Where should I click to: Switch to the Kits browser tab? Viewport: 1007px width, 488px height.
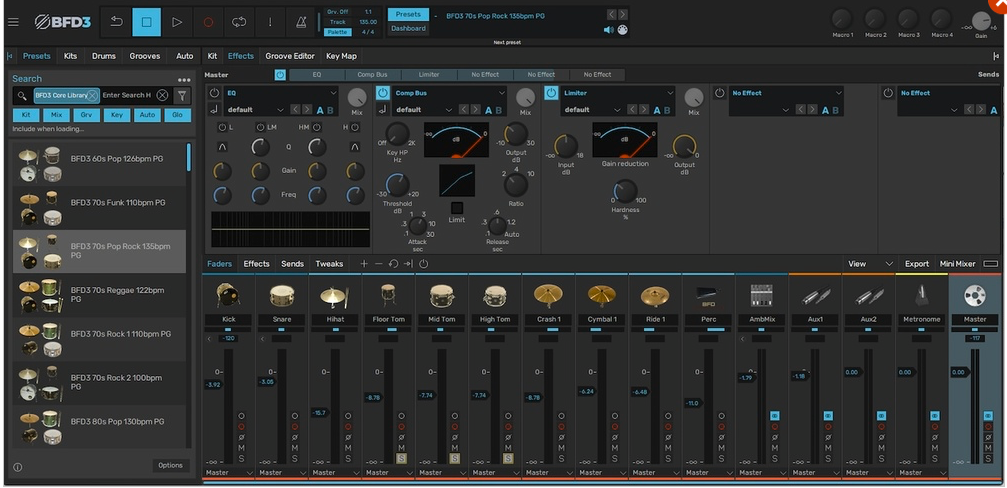(71, 56)
